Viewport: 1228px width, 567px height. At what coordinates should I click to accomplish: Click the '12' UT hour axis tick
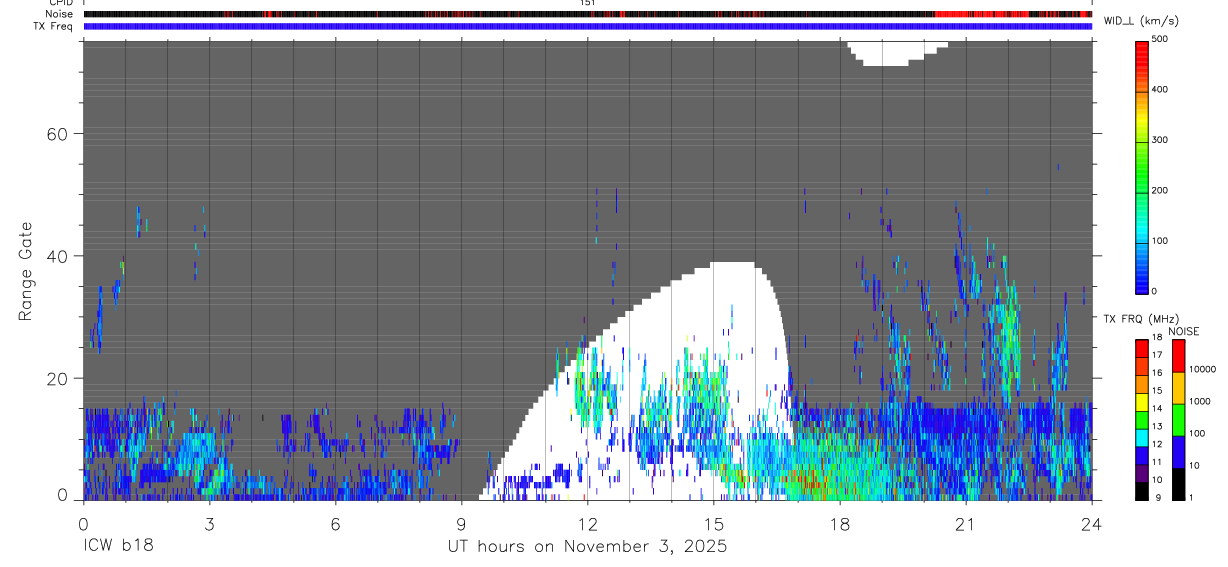click(x=587, y=523)
